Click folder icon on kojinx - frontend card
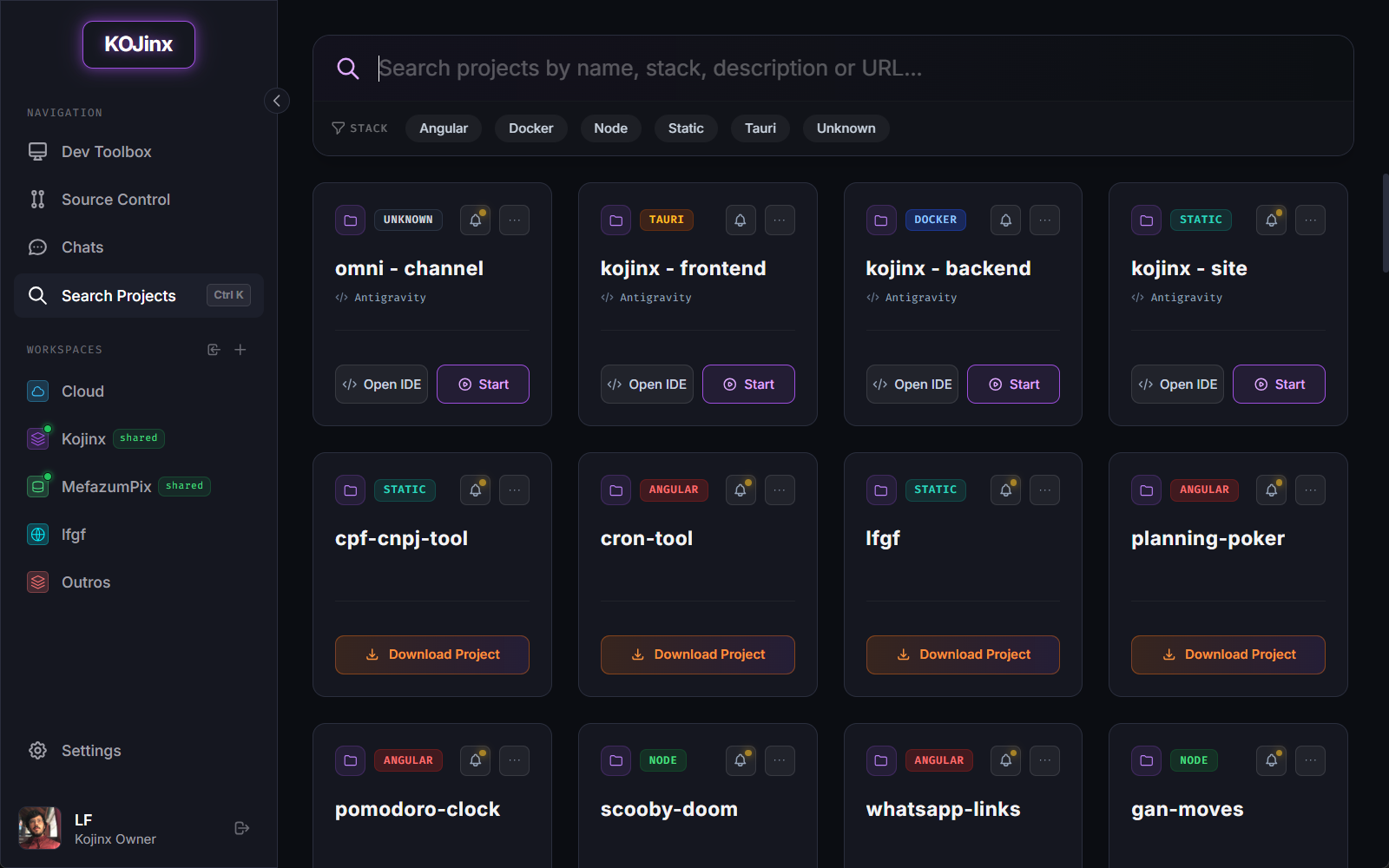This screenshot has width=1389, height=868. coord(616,220)
